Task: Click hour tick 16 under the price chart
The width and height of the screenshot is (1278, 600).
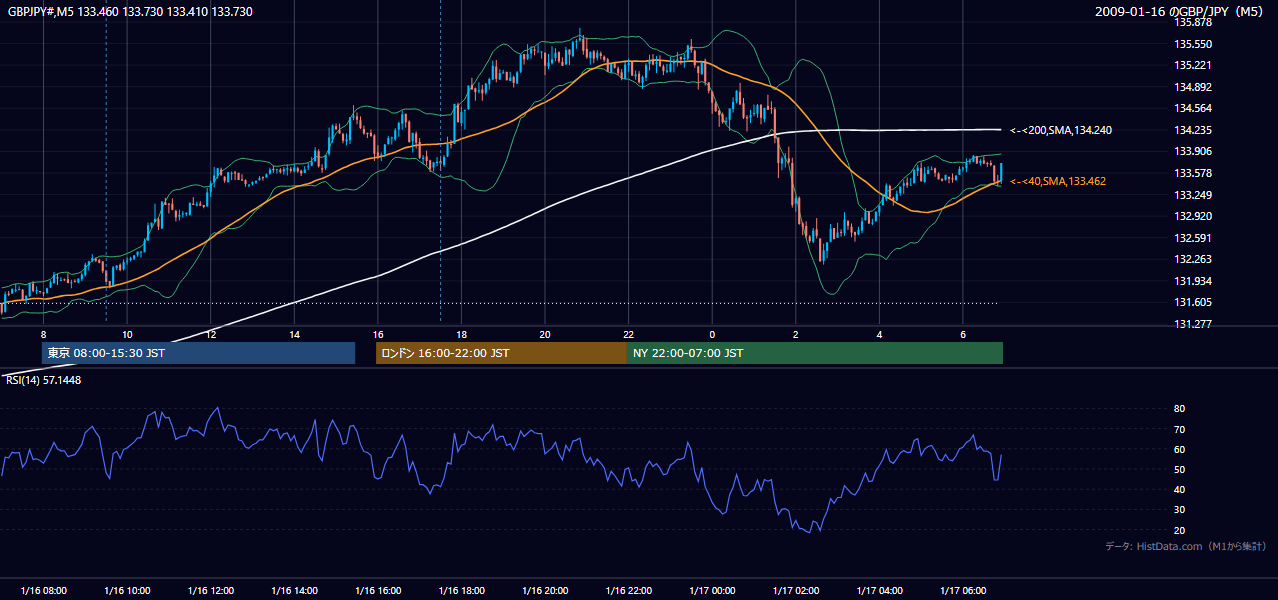Action: coord(378,335)
